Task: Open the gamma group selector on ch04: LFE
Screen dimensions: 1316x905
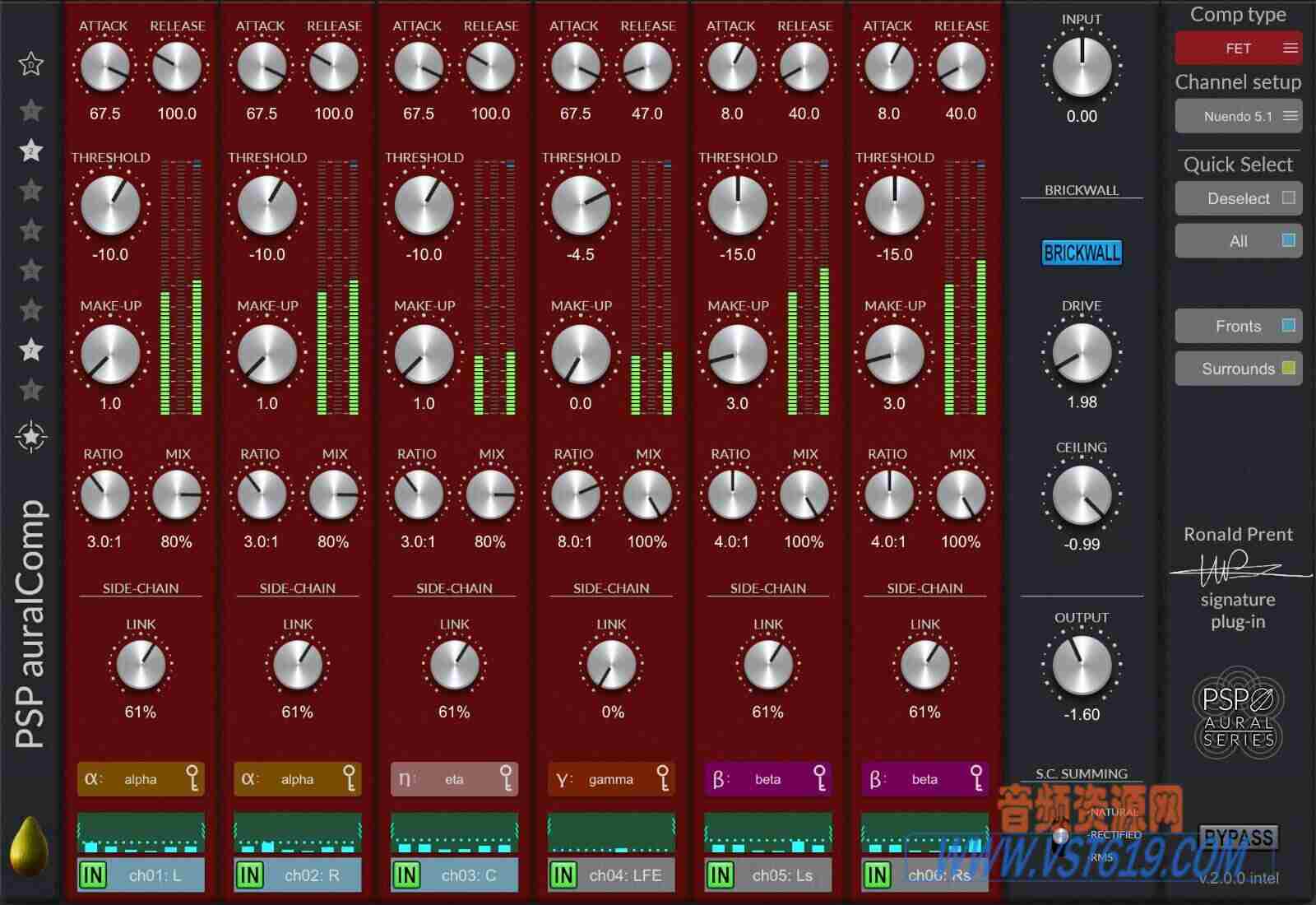Action: tap(611, 779)
